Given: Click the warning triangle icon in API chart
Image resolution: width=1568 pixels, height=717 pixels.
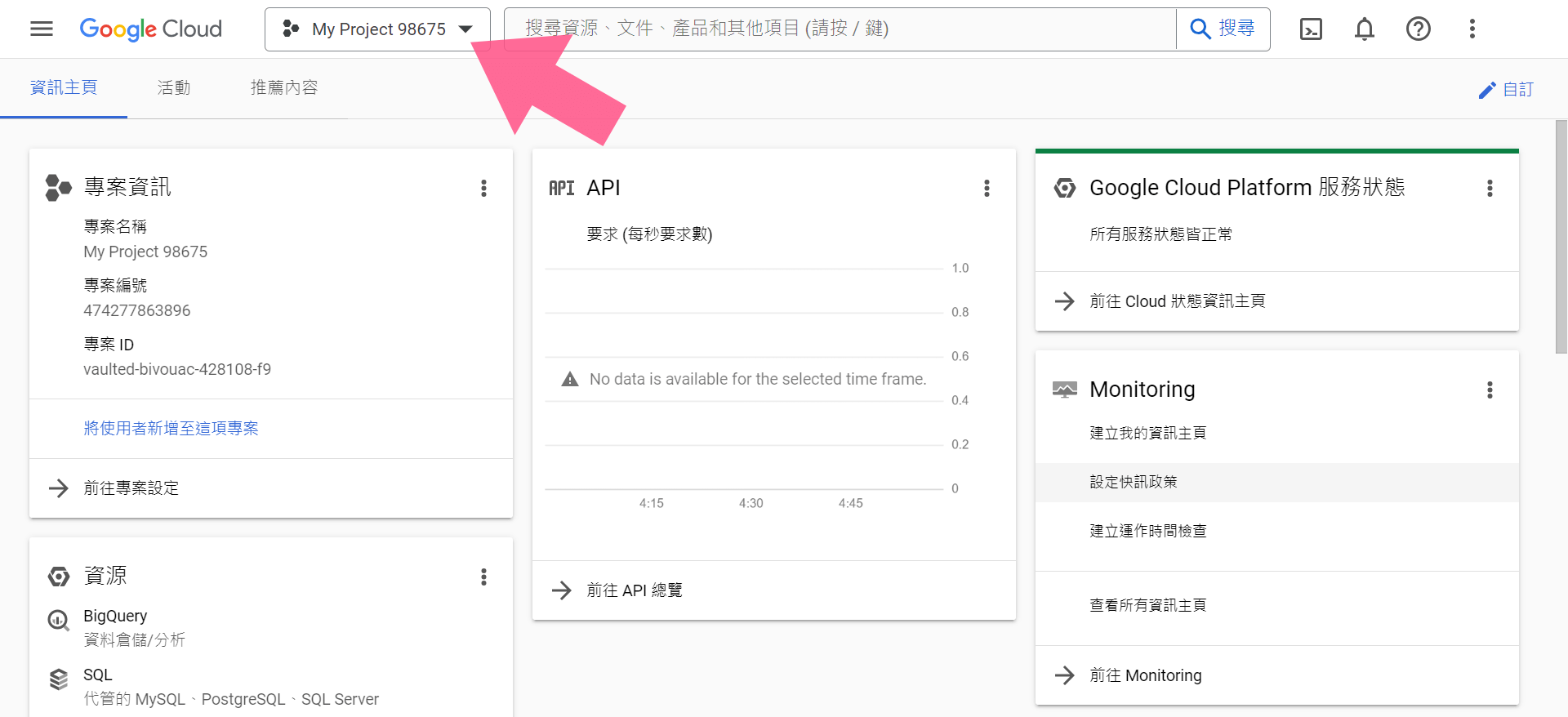Looking at the screenshot, I should click(x=570, y=379).
